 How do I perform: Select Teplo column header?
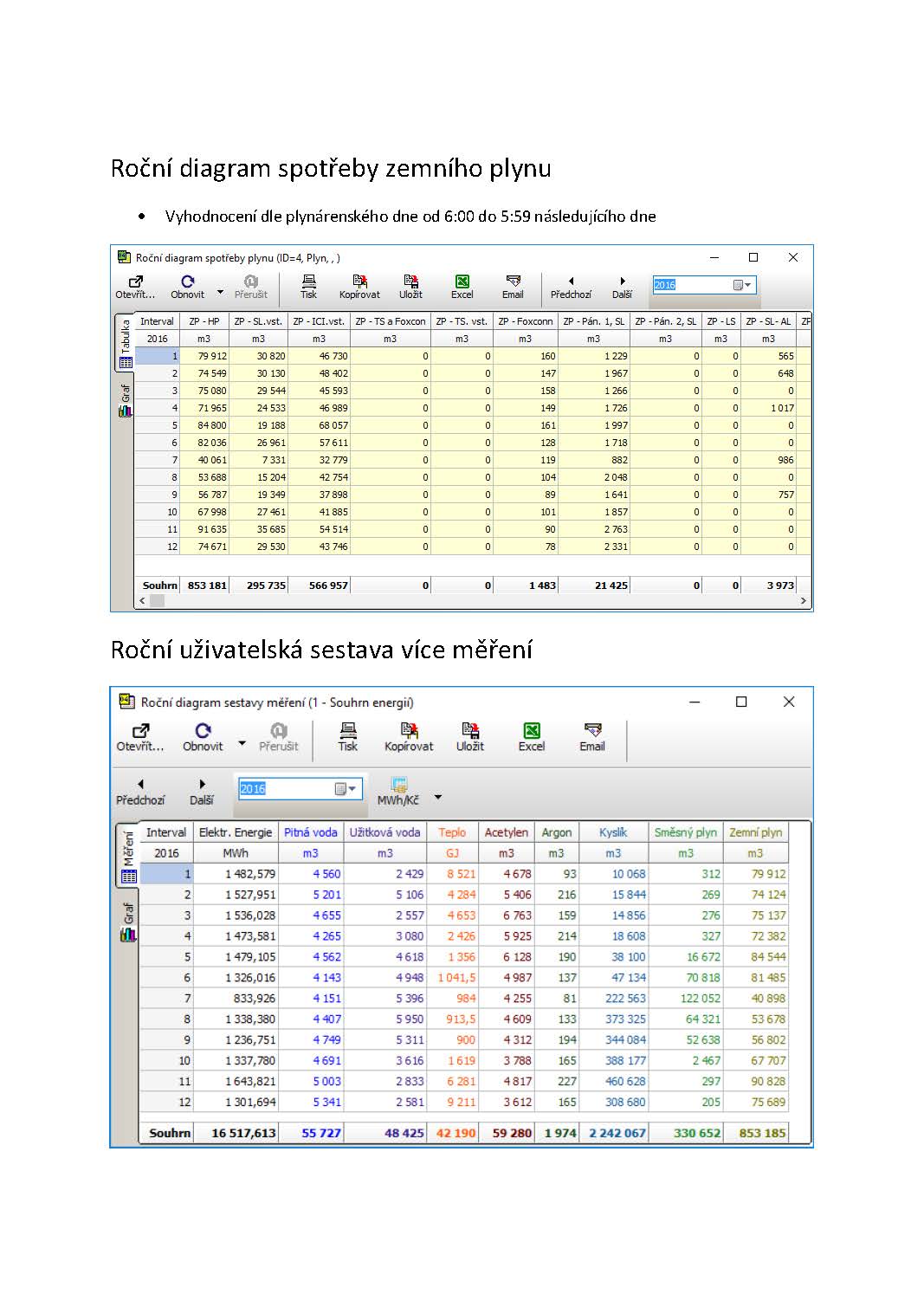pyautogui.click(x=452, y=832)
